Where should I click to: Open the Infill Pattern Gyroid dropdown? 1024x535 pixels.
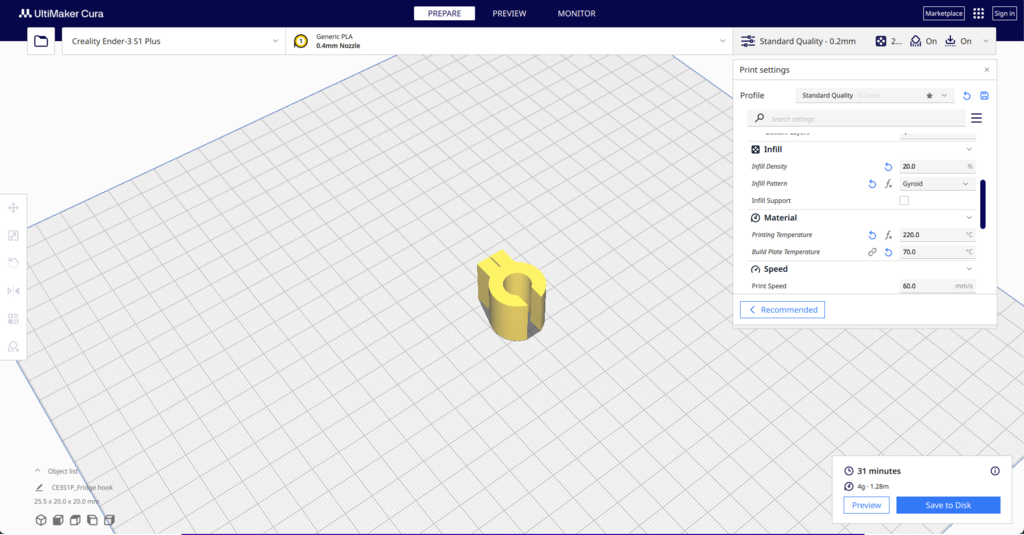(x=937, y=184)
